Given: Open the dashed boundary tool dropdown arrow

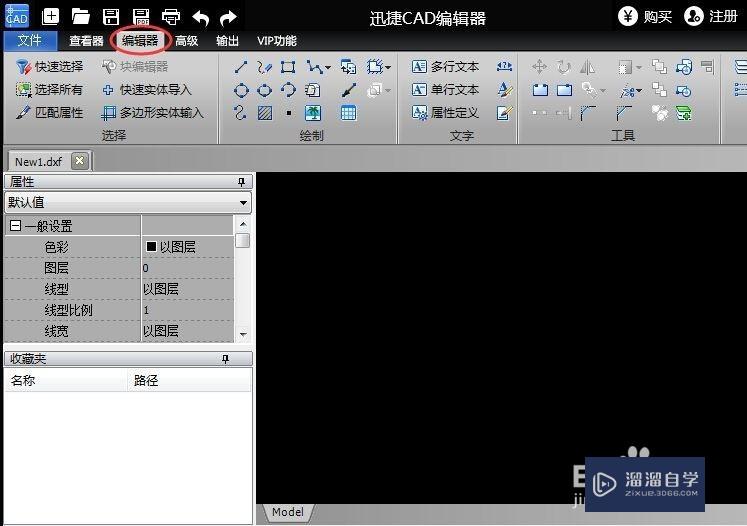Looking at the screenshot, I should [x=388, y=67].
